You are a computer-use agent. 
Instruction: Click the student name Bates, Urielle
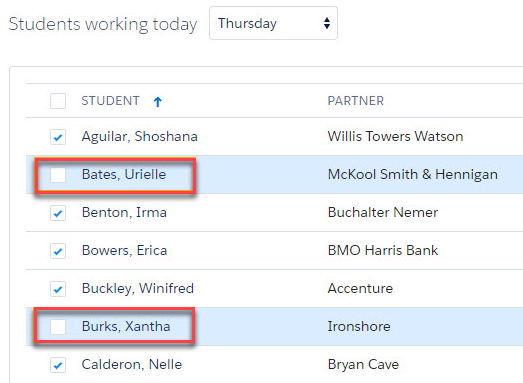point(124,174)
